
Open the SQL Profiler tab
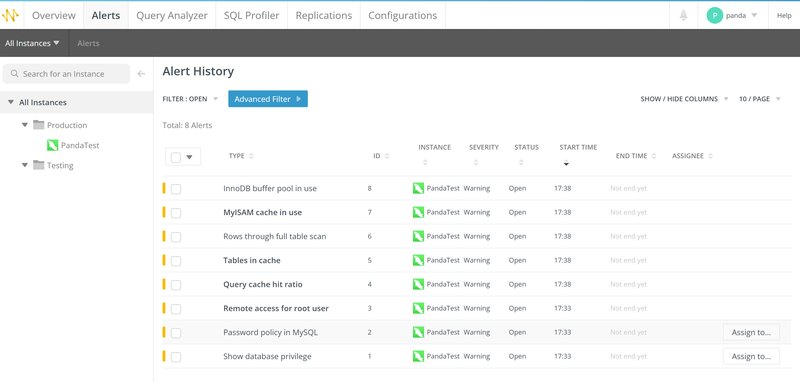[x=252, y=15]
